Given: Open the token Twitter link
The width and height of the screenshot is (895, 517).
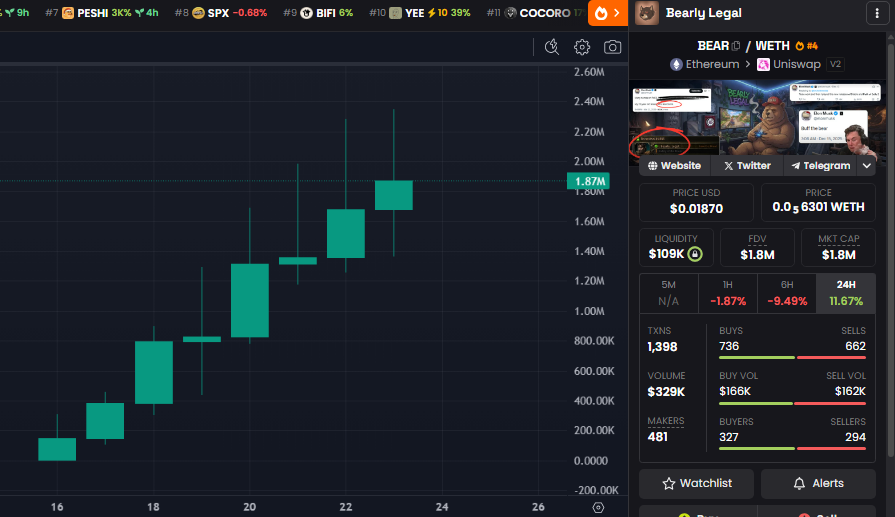Looking at the screenshot, I should 747,165.
